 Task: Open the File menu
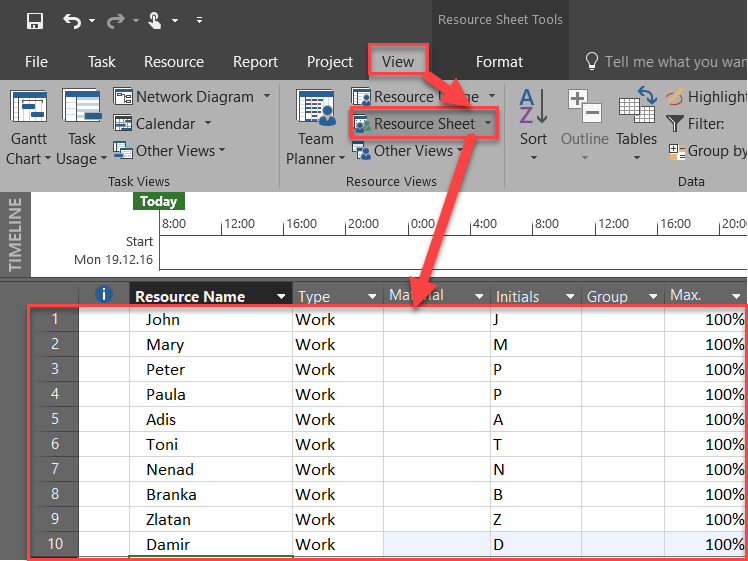tap(36, 62)
